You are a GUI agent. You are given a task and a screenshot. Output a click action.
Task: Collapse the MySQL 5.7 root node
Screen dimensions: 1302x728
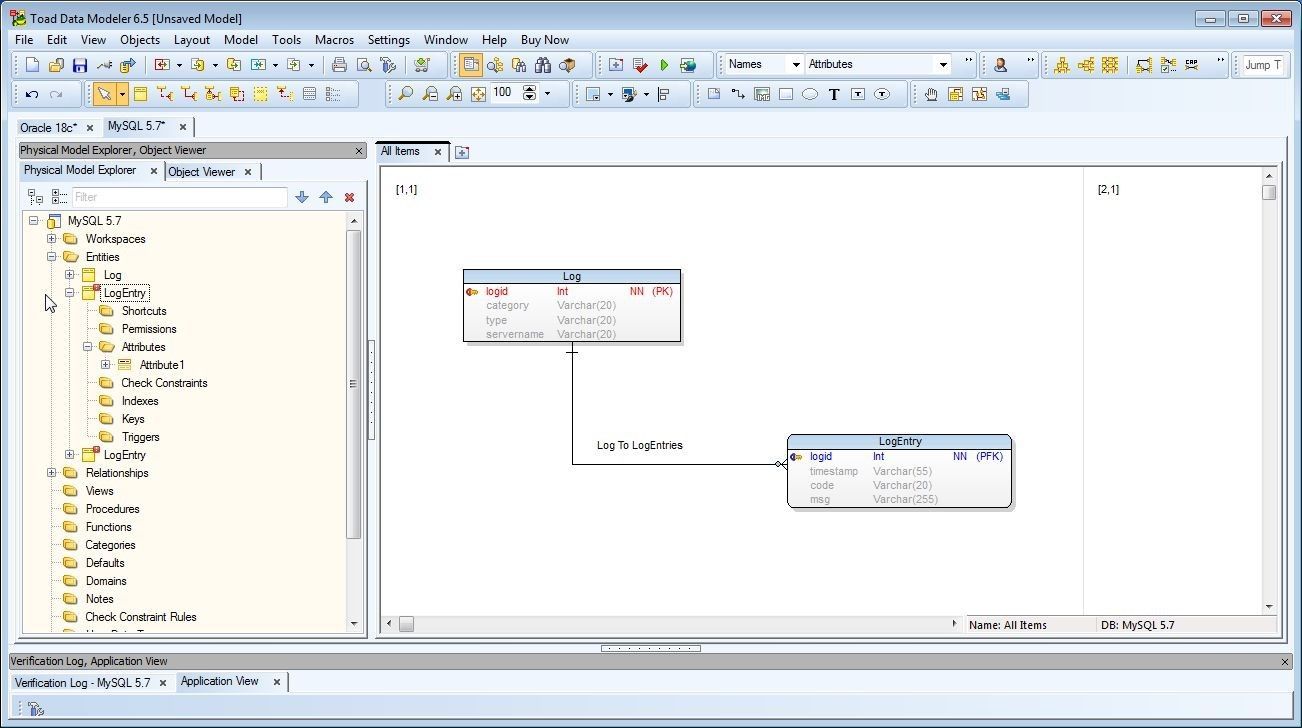34,221
